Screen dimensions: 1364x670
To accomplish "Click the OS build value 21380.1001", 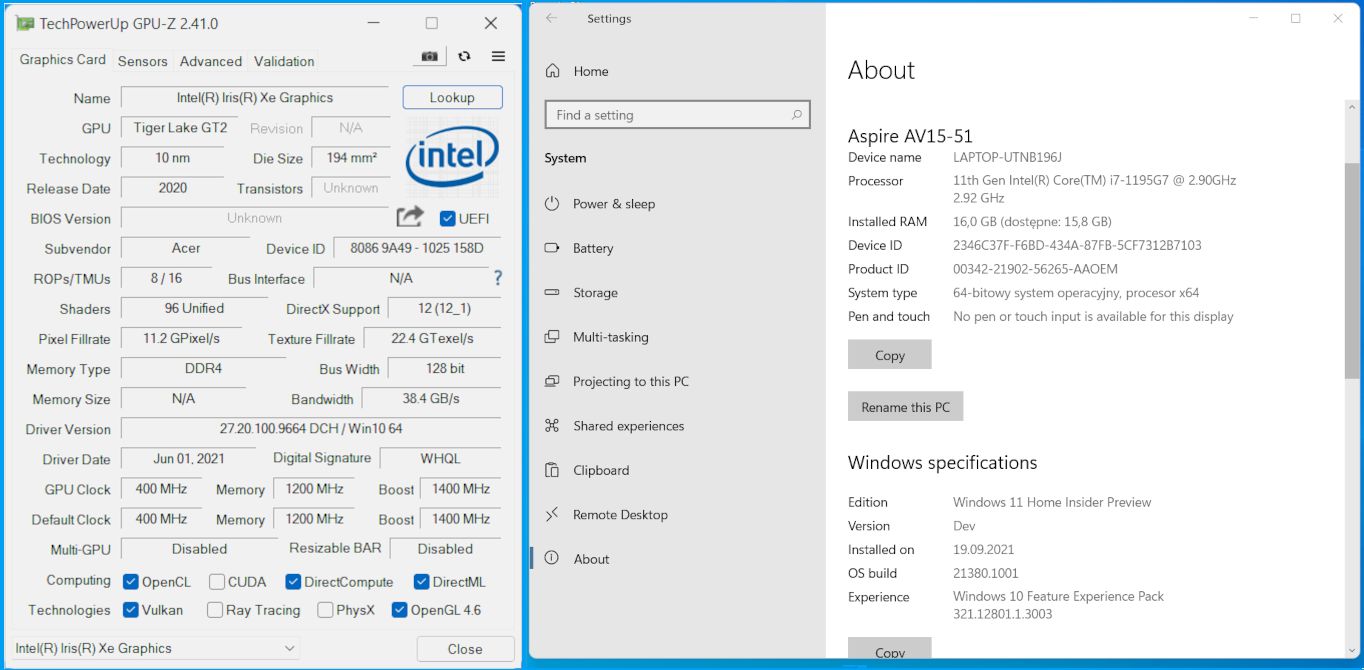I will [x=985, y=573].
